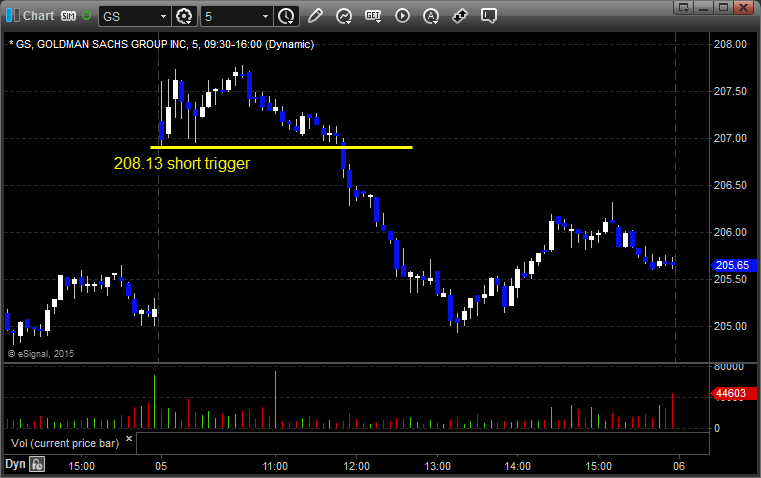The height and width of the screenshot is (478, 761).
Task: Click the GS Goldman Sachs chart title
Action: point(162,44)
